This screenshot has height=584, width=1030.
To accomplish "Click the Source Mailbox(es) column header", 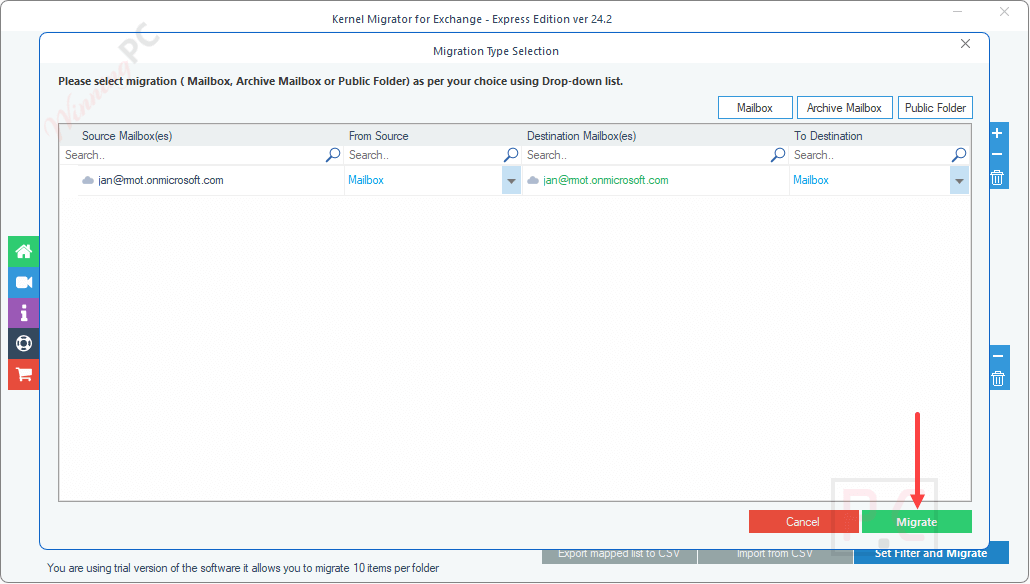I will [x=127, y=136].
